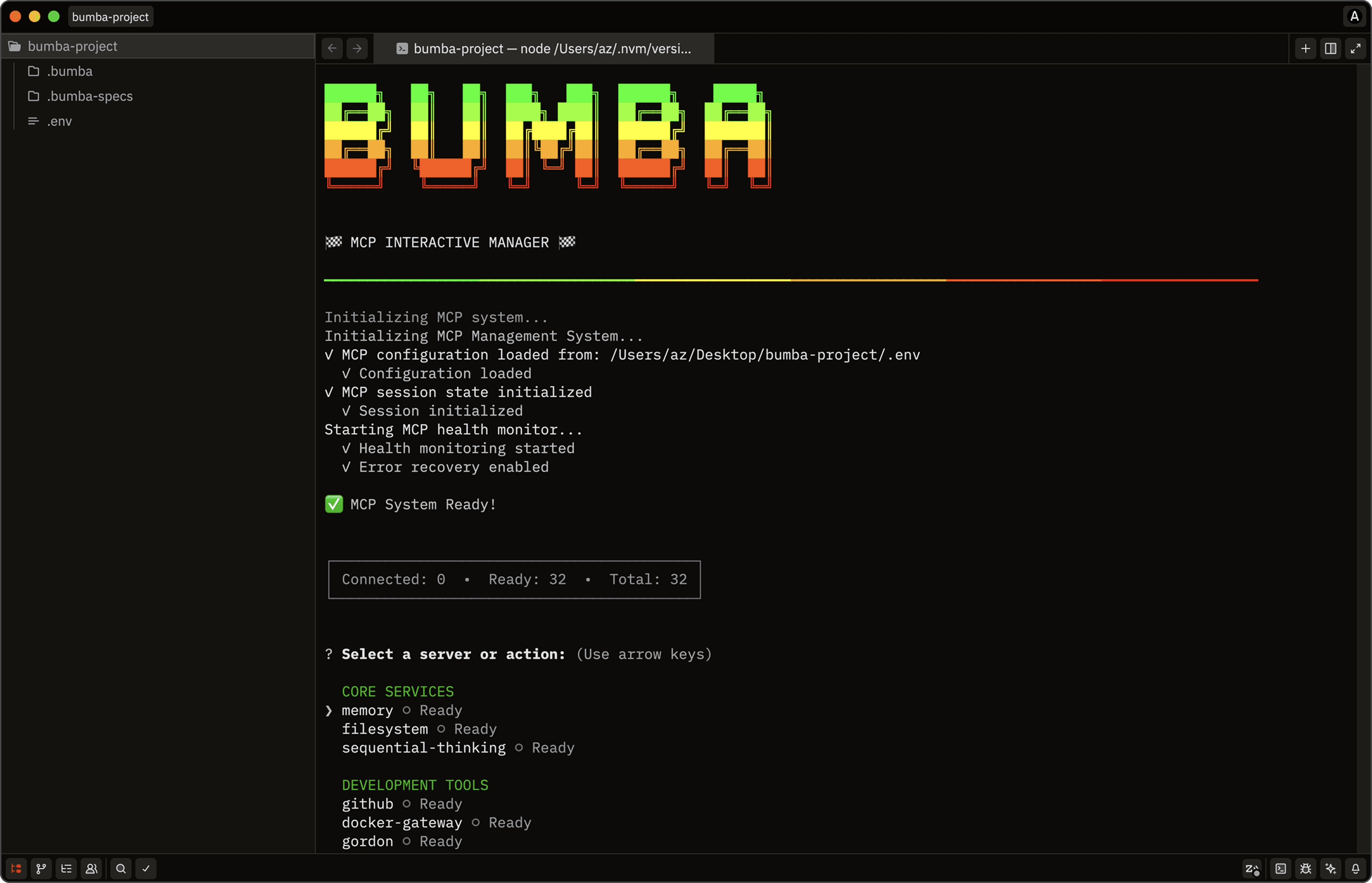Expand the .bumba-specs folder
The width and height of the screenshot is (1372, 883).
pos(89,96)
